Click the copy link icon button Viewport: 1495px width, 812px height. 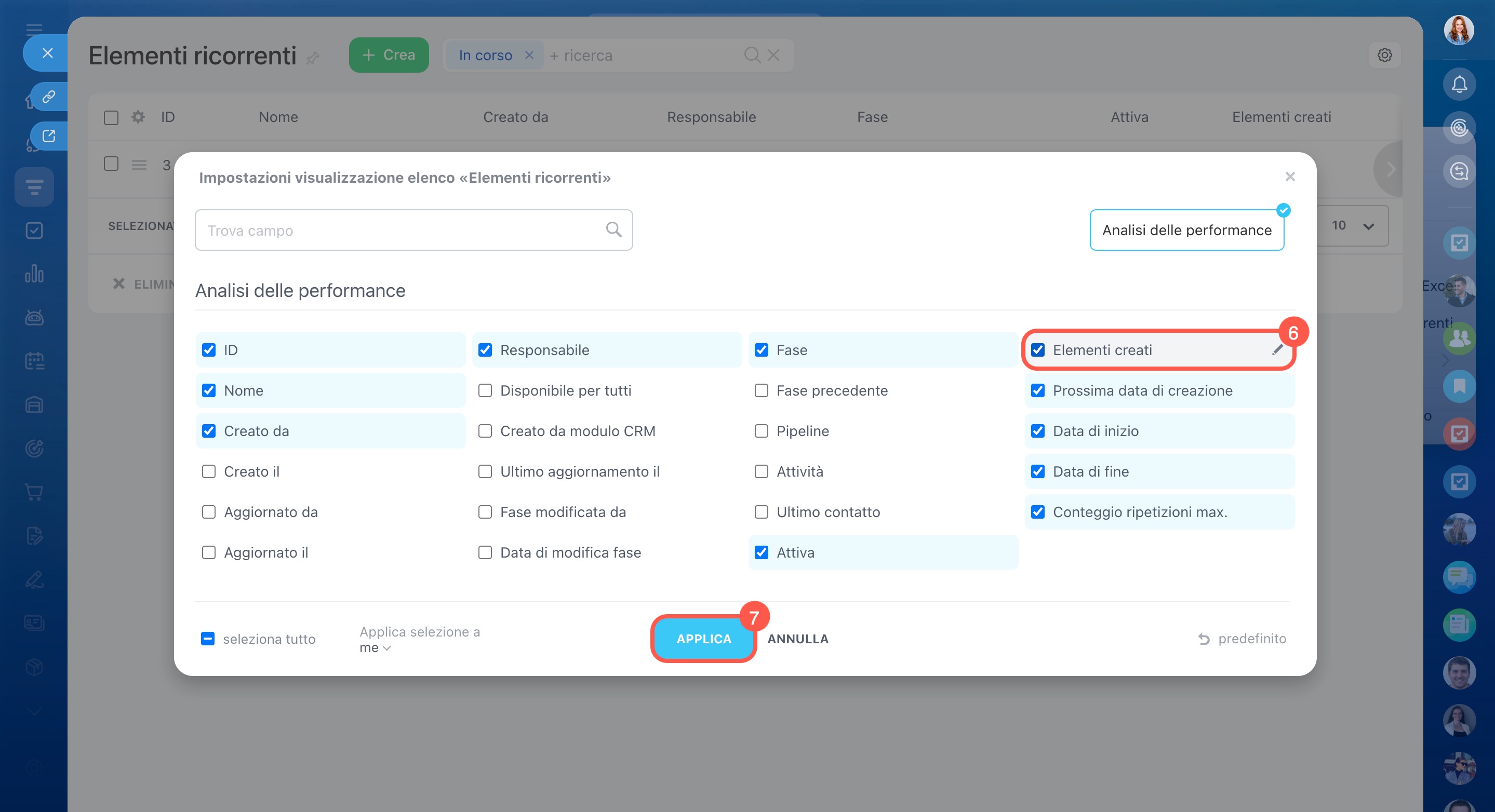(49, 96)
